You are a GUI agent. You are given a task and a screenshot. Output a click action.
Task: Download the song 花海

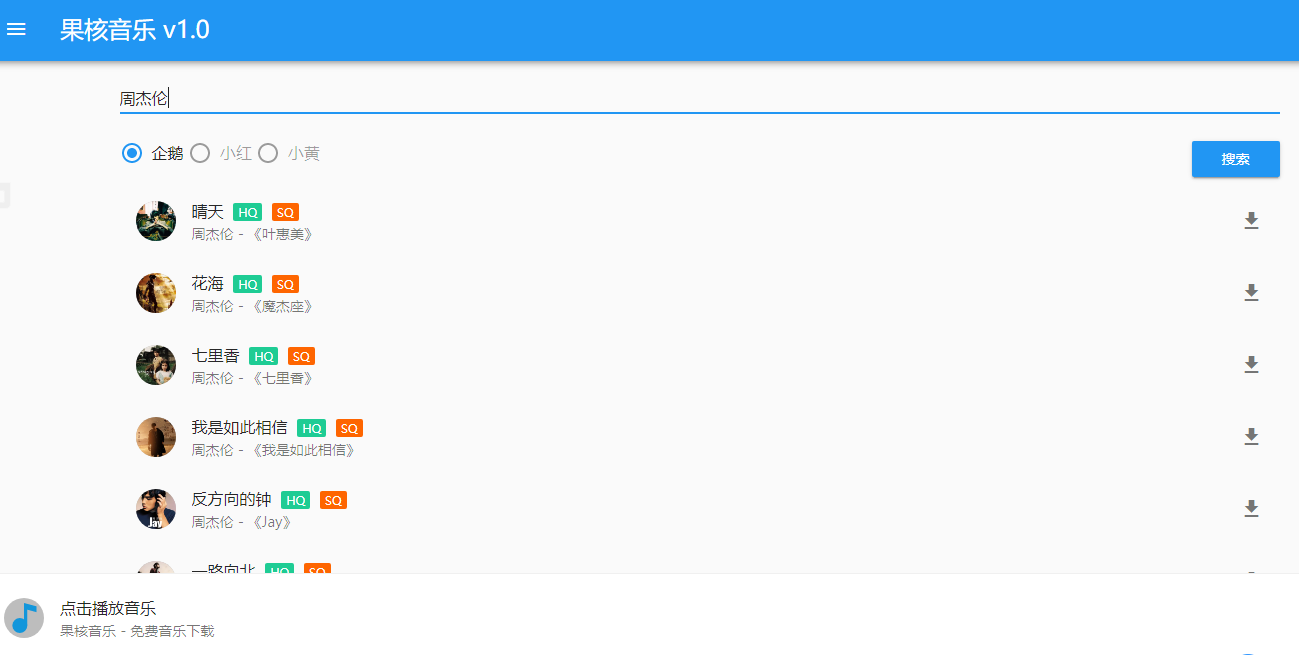coord(1251,293)
